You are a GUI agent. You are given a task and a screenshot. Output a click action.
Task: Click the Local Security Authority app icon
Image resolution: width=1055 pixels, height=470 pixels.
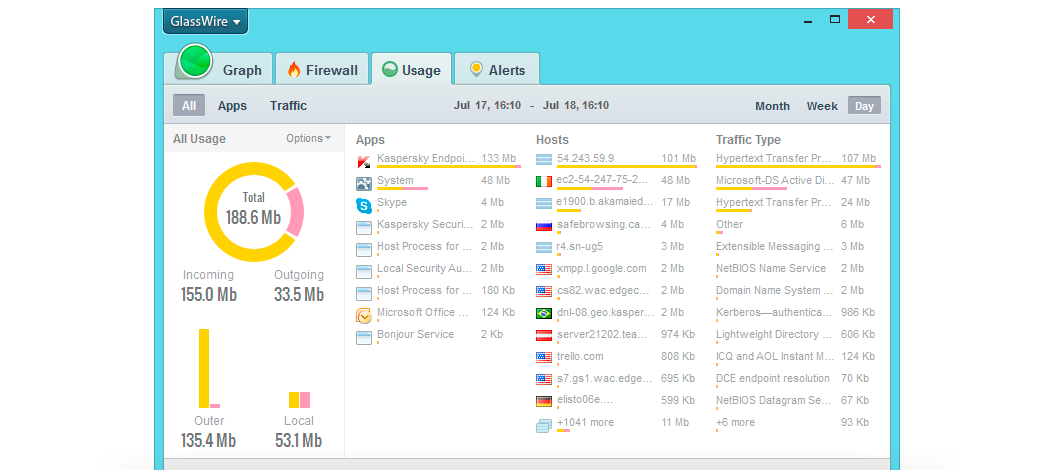coord(363,272)
